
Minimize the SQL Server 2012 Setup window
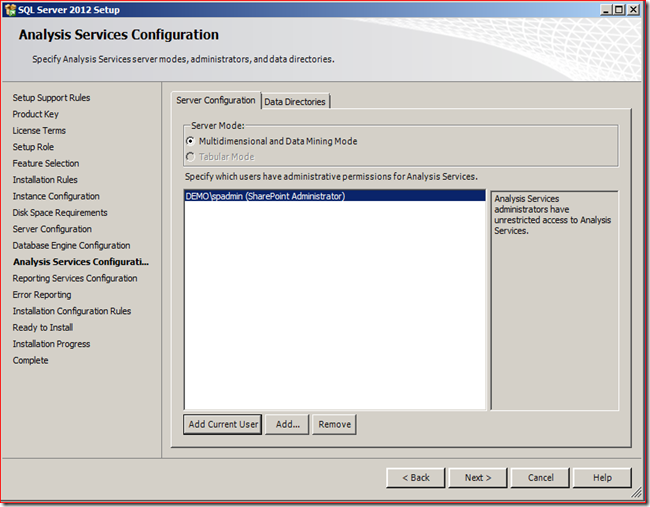tap(606, 9)
